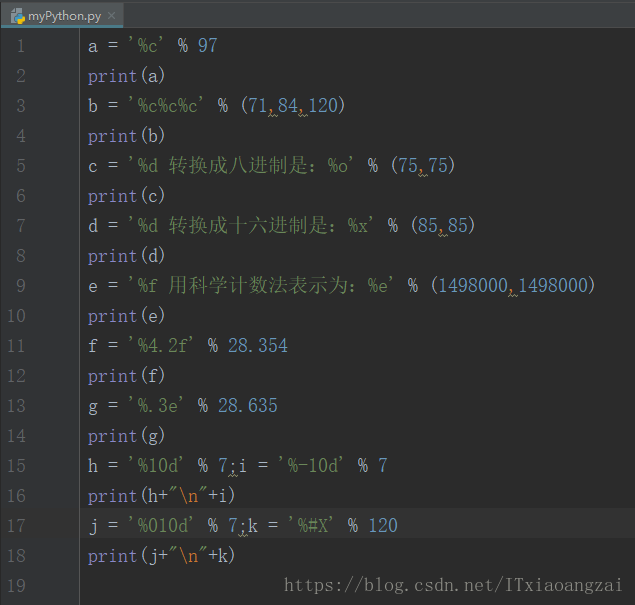Click the print(e) statement
Image resolution: width=635 pixels, height=605 pixels.
coord(126,315)
